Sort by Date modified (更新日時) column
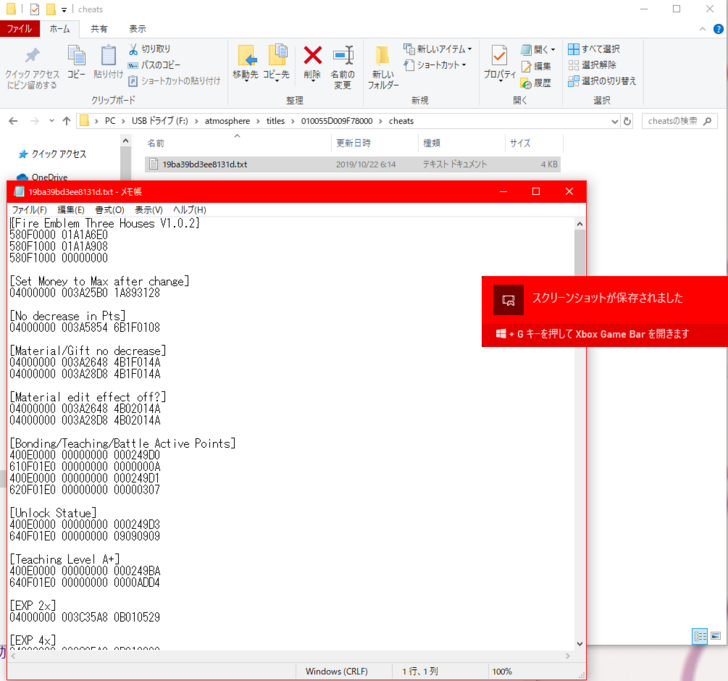The height and width of the screenshot is (681, 728). pyautogui.click(x=375, y=143)
